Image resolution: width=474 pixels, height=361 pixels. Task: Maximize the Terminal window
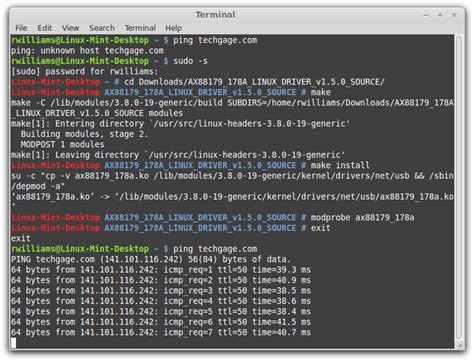[x=440, y=15]
